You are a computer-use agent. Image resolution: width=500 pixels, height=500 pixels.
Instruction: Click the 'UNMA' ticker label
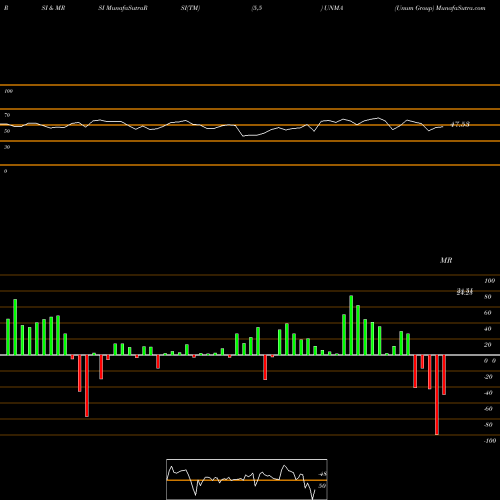coord(333,8)
